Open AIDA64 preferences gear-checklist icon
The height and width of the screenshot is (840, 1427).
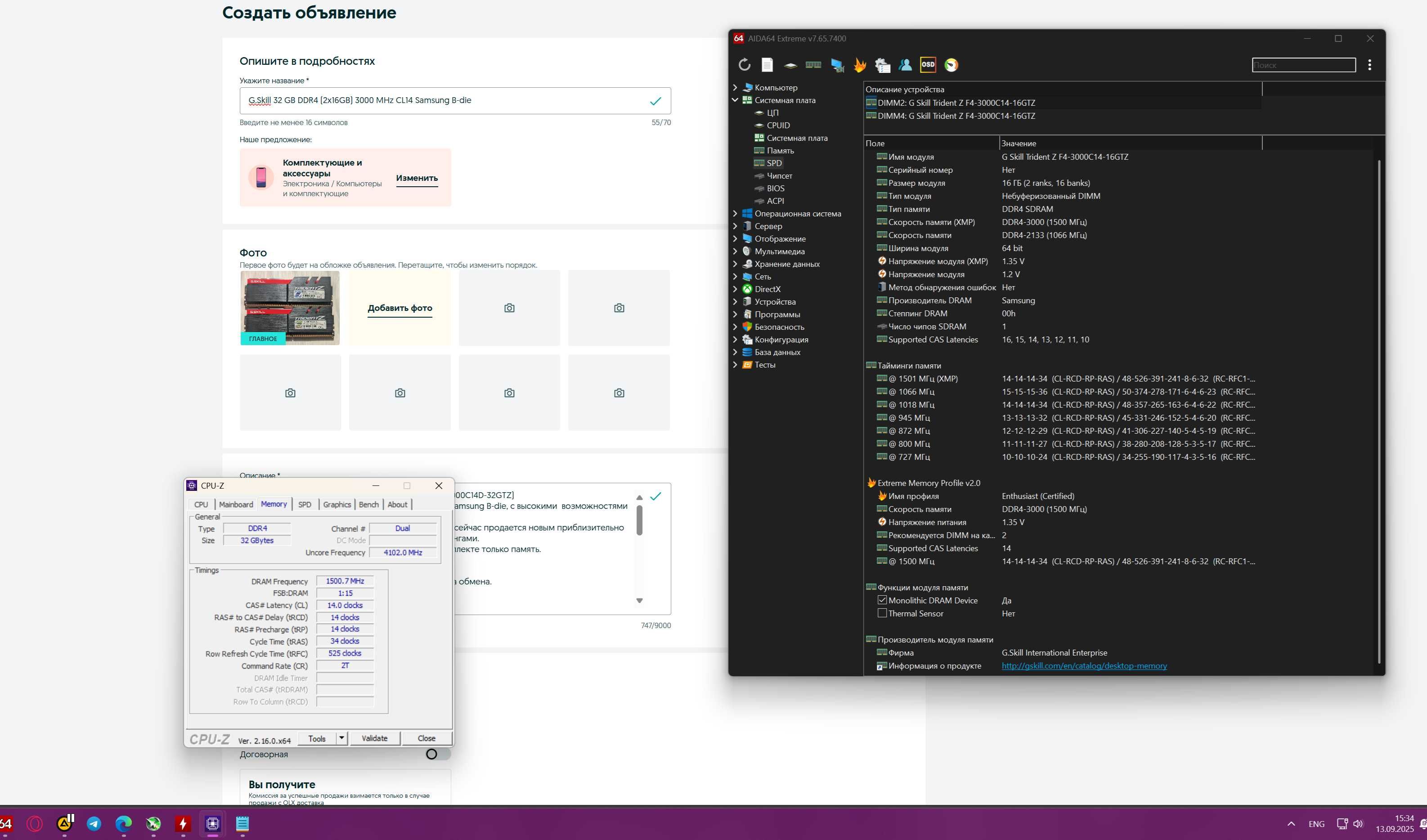click(882, 65)
